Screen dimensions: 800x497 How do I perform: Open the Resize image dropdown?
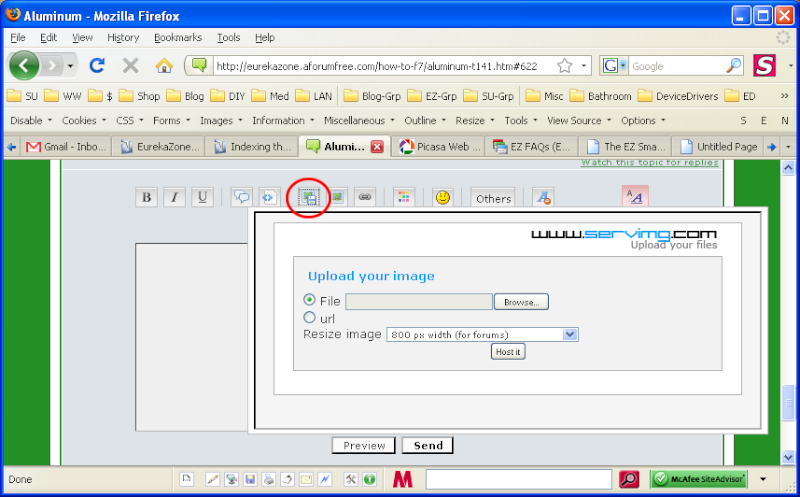point(482,335)
